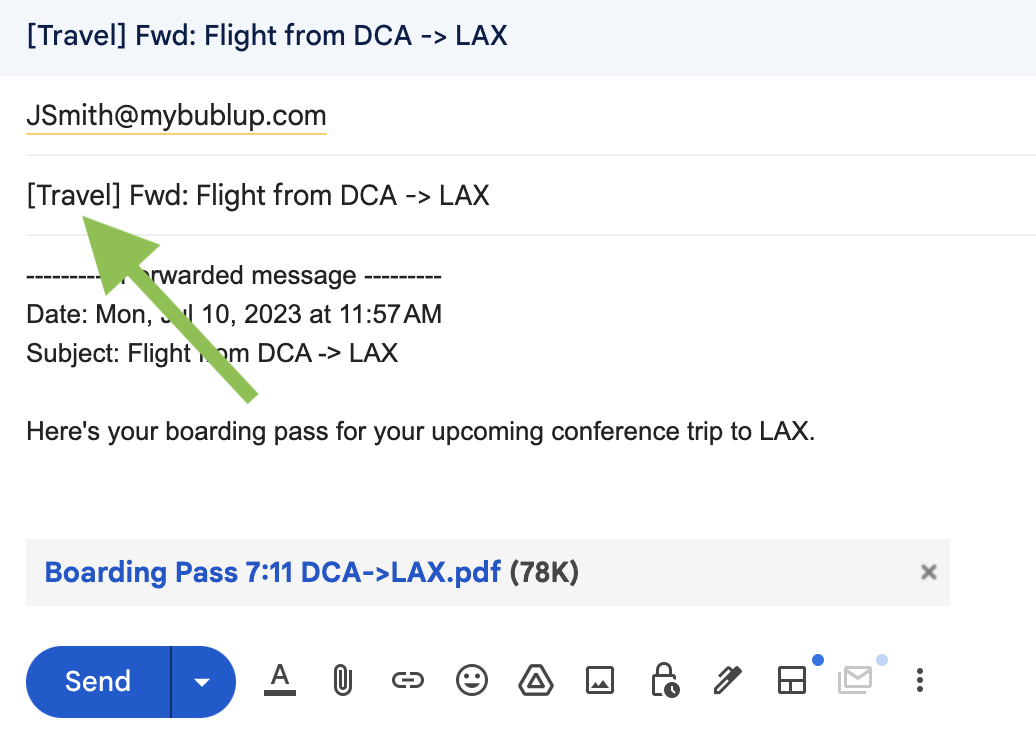Screen dimensions: 1036x738
Task: Click the forwarded message Date line
Action: point(234,314)
